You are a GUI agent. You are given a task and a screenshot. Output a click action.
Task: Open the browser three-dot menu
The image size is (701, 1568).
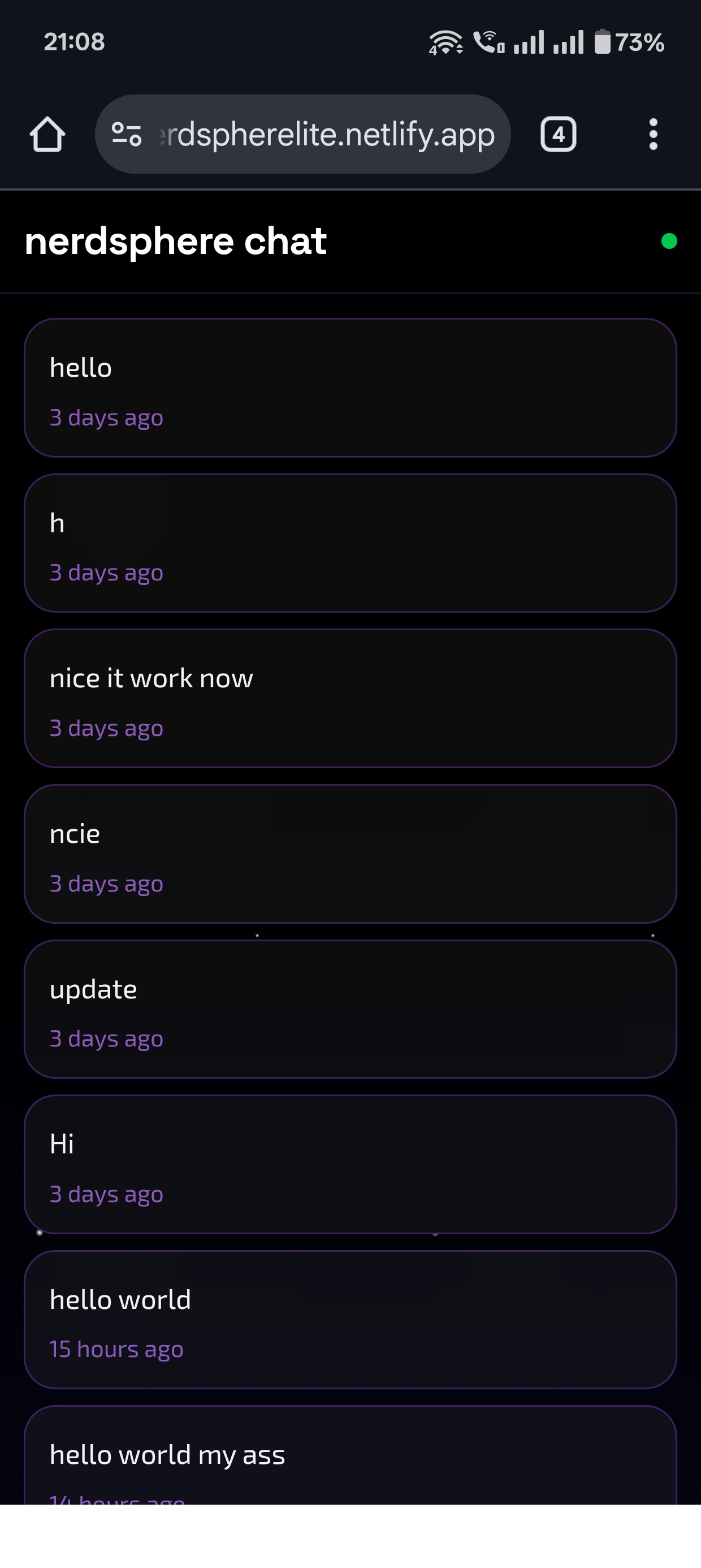[653, 134]
